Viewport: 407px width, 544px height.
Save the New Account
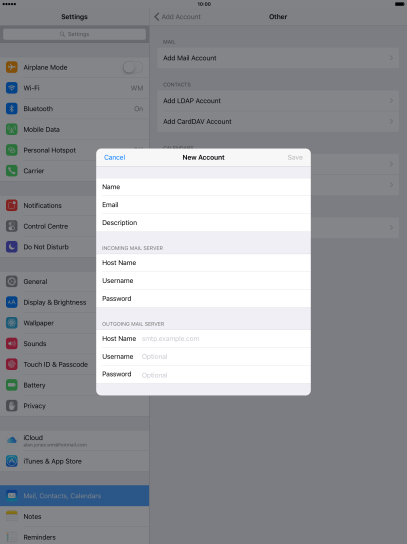click(x=295, y=158)
